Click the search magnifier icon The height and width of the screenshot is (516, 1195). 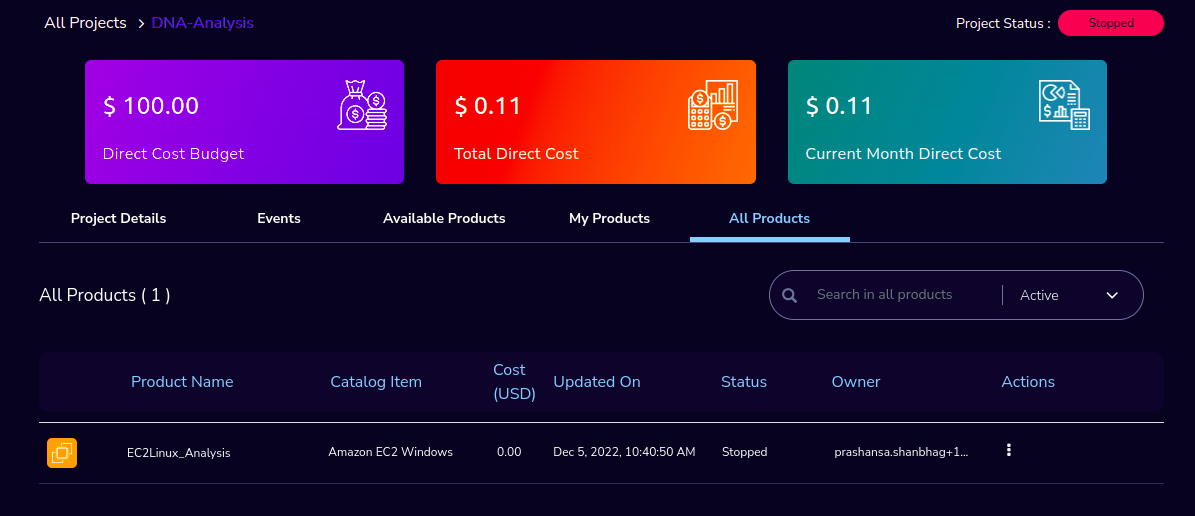790,295
